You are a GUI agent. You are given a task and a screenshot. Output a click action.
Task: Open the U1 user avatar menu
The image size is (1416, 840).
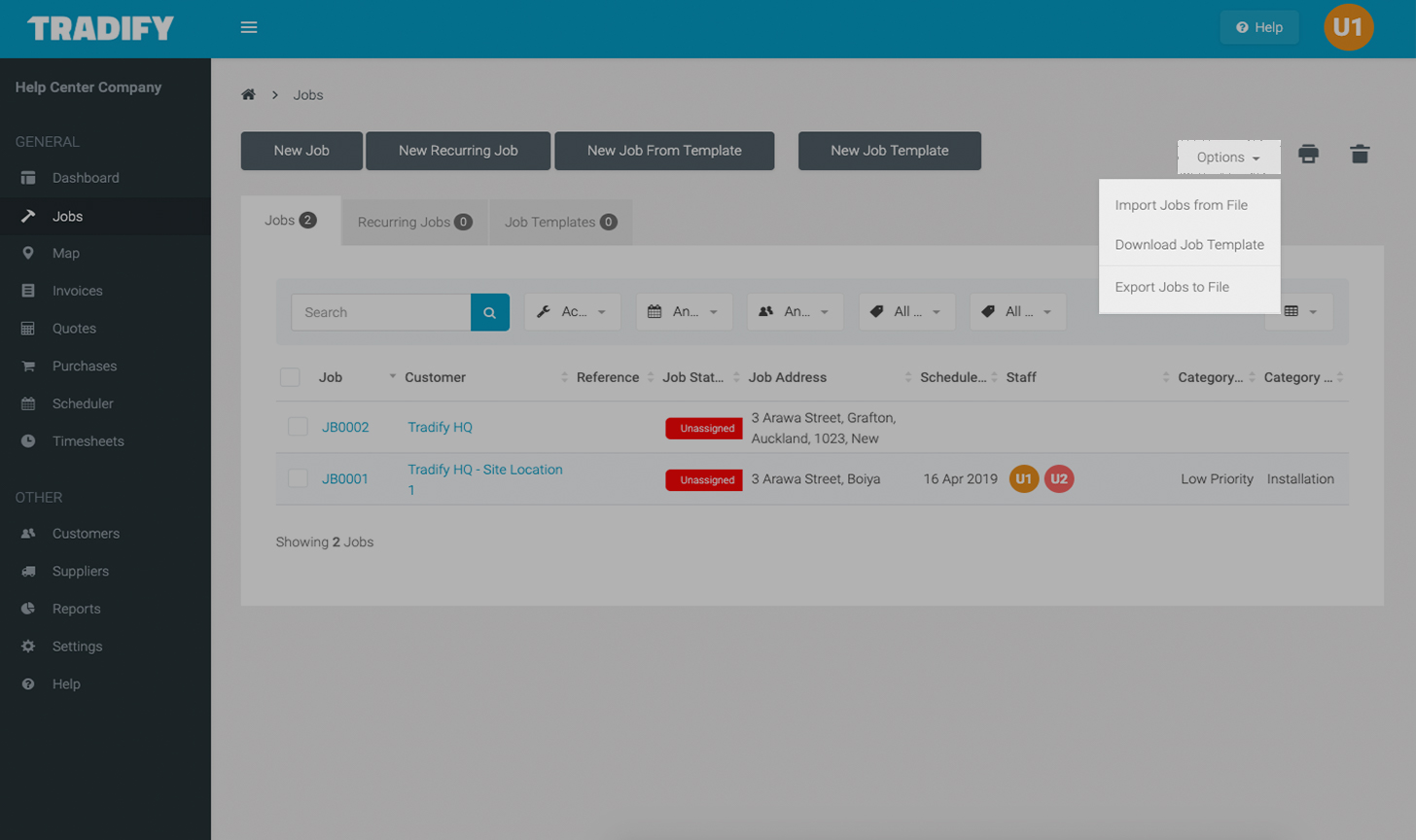[x=1348, y=27]
